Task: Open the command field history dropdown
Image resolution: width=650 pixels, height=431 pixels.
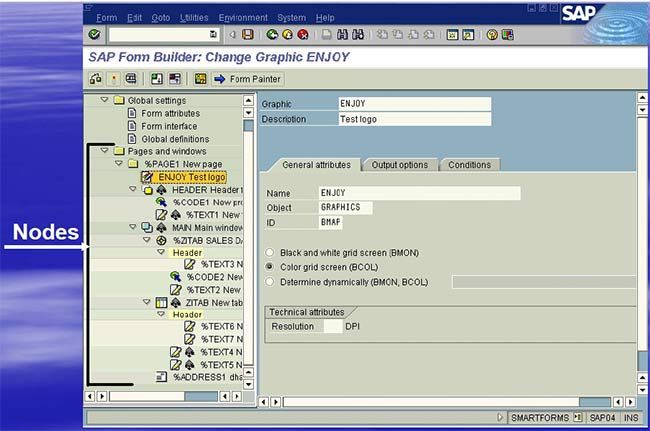Action: click(213, 34)
